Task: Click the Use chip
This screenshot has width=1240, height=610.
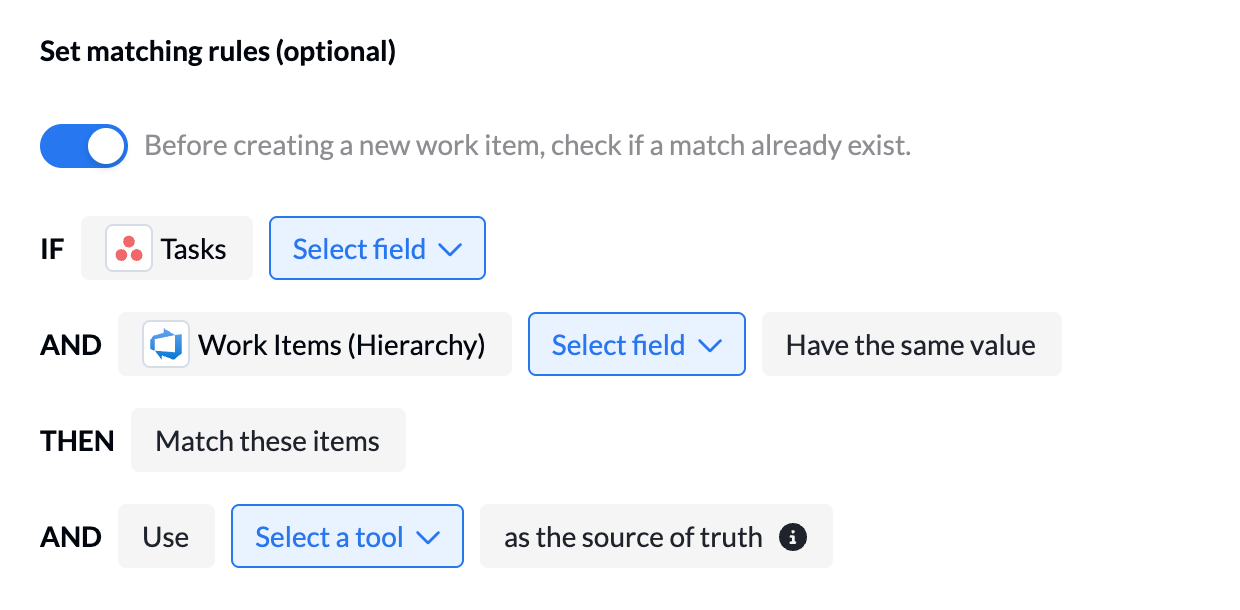Action: [166, 537]
